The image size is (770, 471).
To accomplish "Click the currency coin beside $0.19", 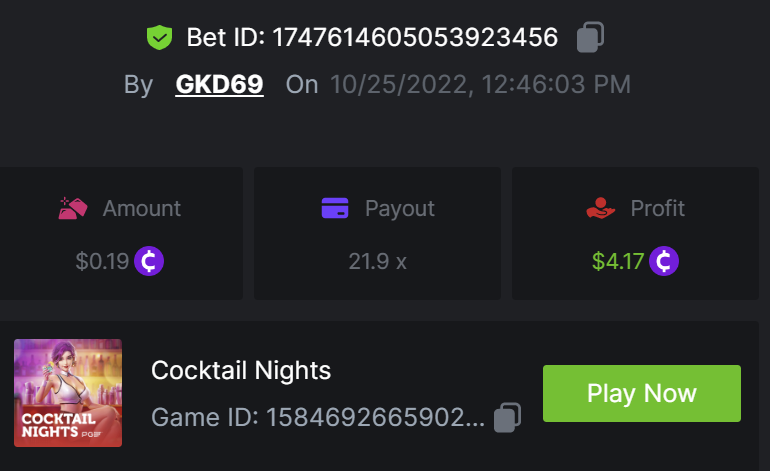I will click(x=149, y=262).
